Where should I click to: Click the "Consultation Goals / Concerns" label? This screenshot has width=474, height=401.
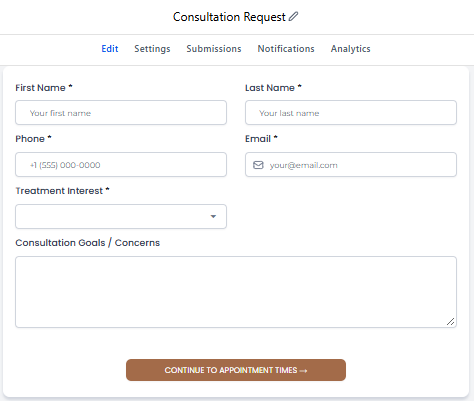coord(88,243)
